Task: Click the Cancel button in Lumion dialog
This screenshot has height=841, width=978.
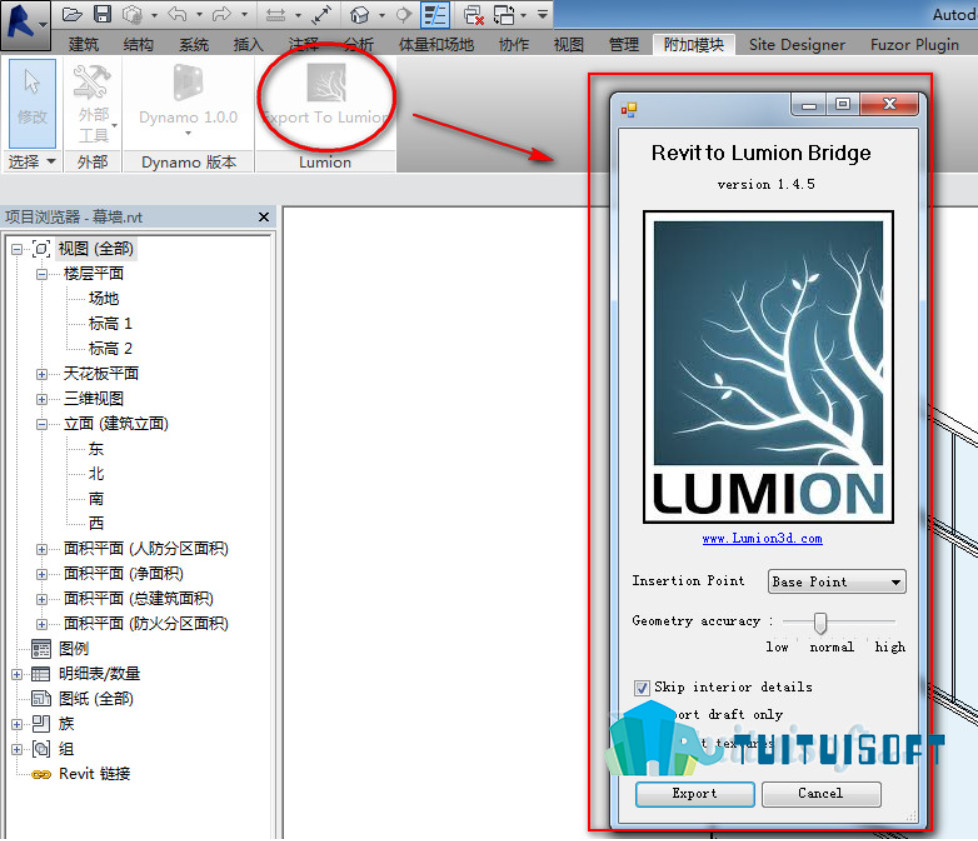Action: (x=821, y=794)
